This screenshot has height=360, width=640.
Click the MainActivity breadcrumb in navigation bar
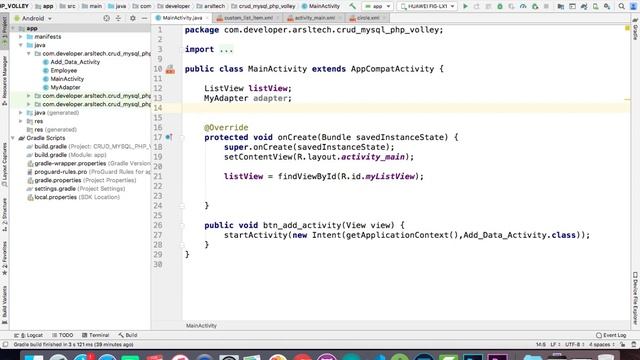tap(321, 6)
